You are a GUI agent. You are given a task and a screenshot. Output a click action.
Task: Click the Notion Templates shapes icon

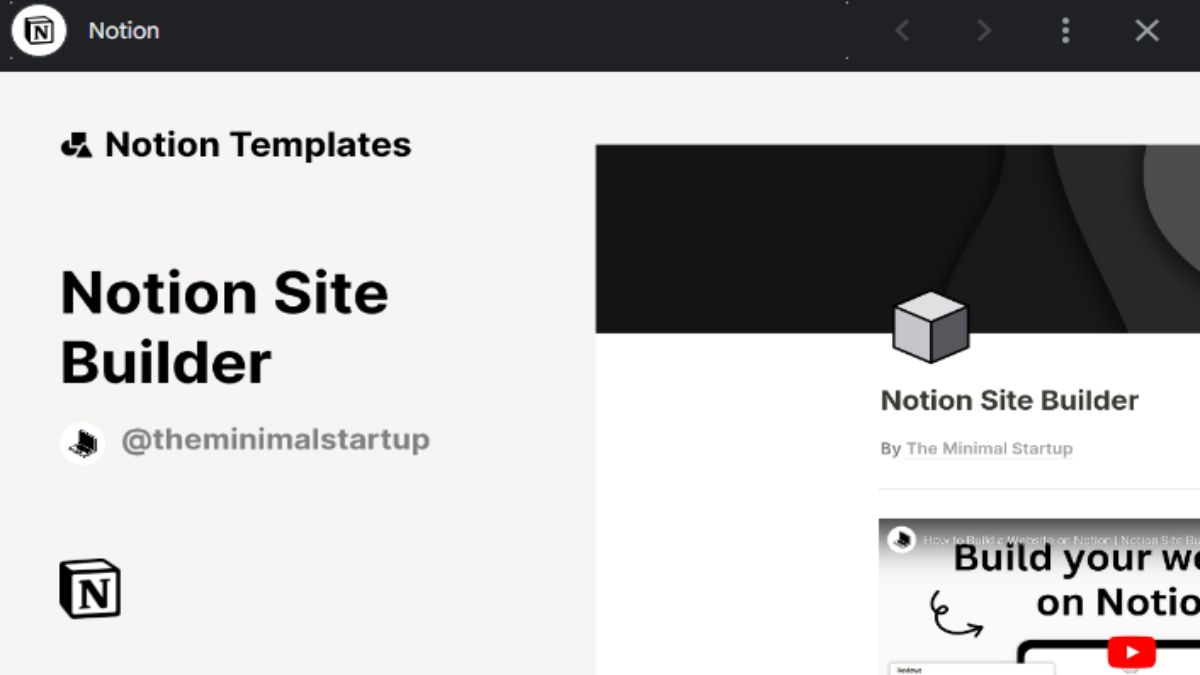tap(77, 146)
